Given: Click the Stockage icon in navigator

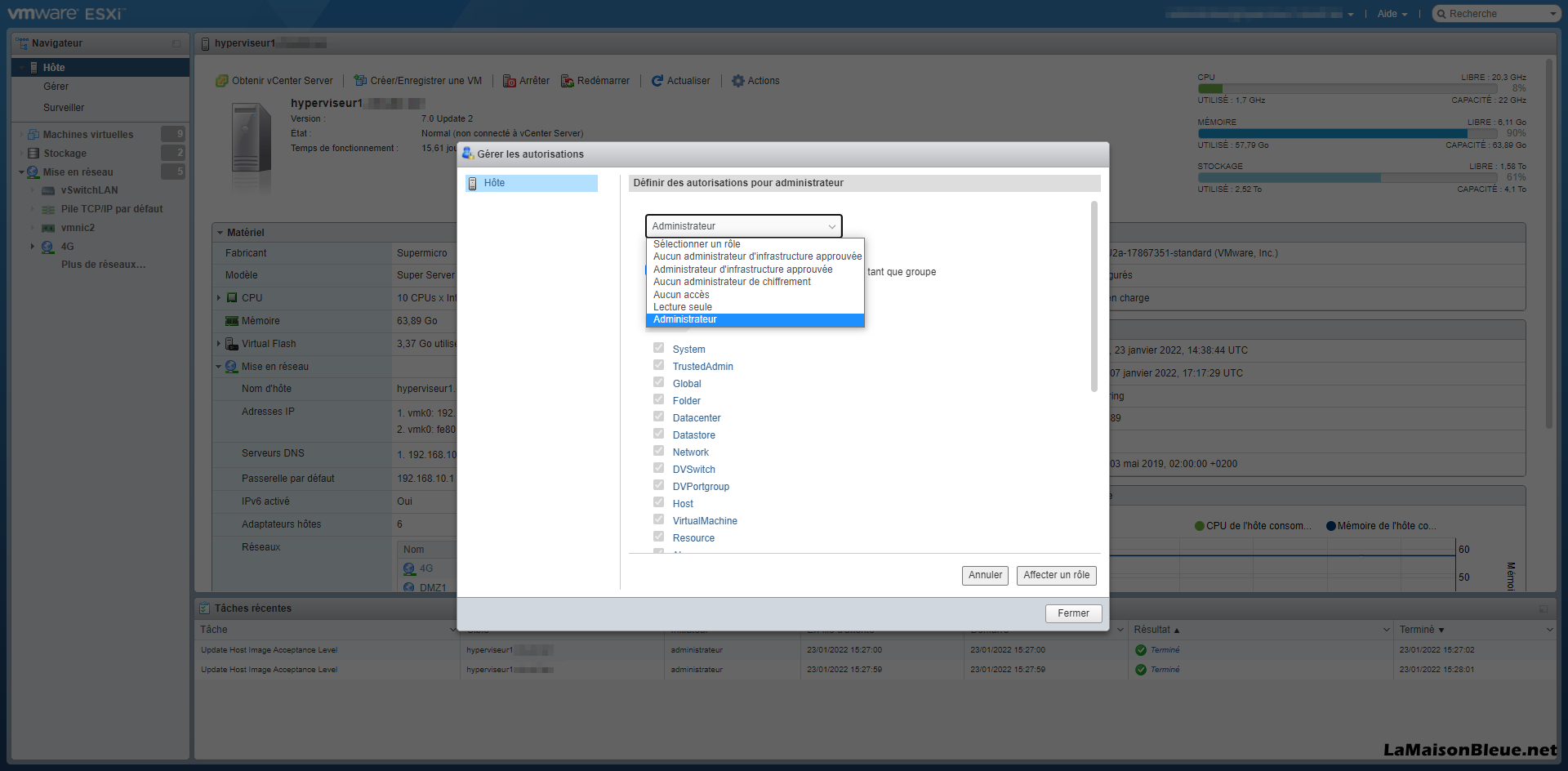Looking at the screenshot, I should click(x=33, y=154).
